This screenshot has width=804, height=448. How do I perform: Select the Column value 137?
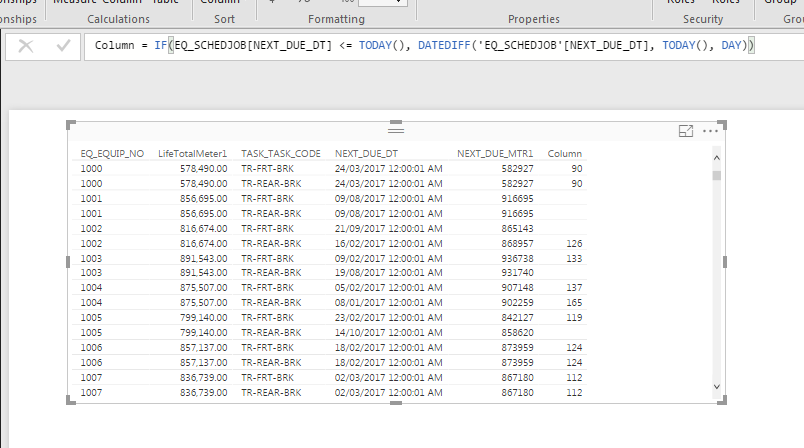tap(574, 288)
